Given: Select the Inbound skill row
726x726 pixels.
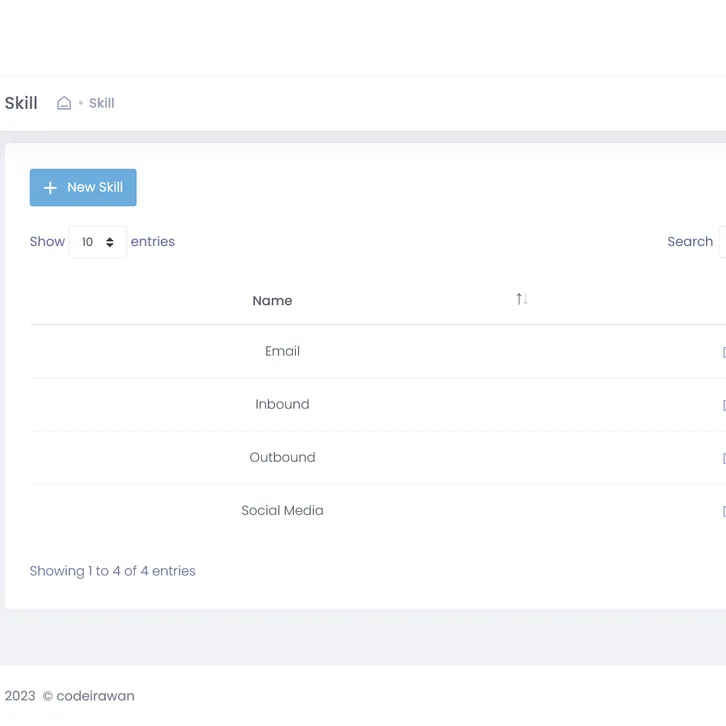Looking at the screenshot, I should 282,404.
